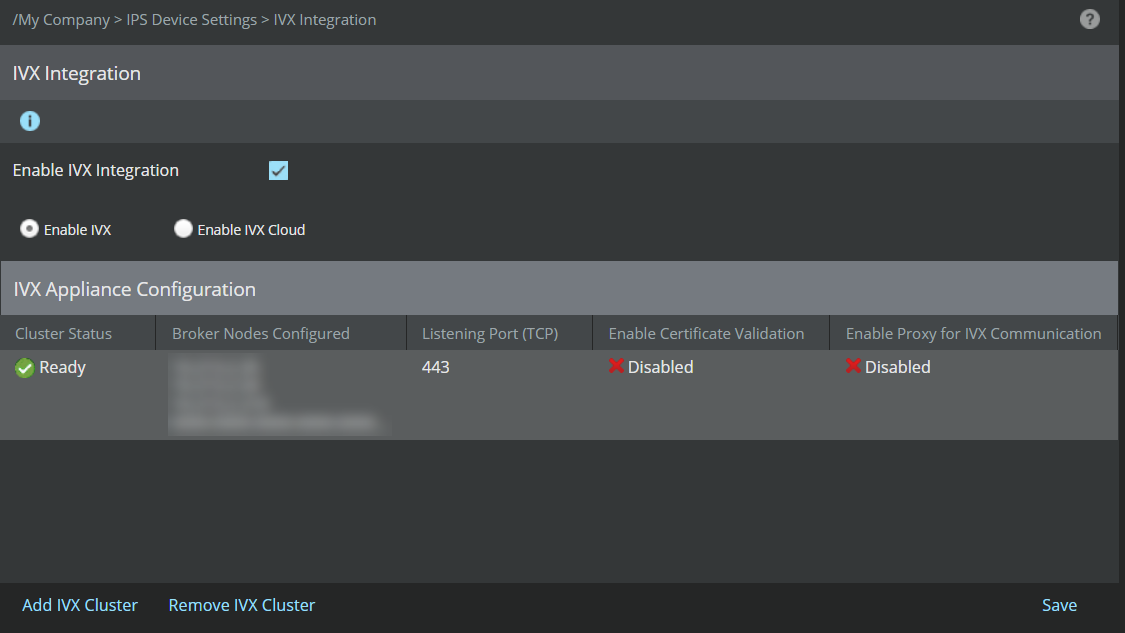Screen dimensions: 1125x633
Task: Click Disabled text under Proxy for IVX Communication
Action: [x=898, y=367]
